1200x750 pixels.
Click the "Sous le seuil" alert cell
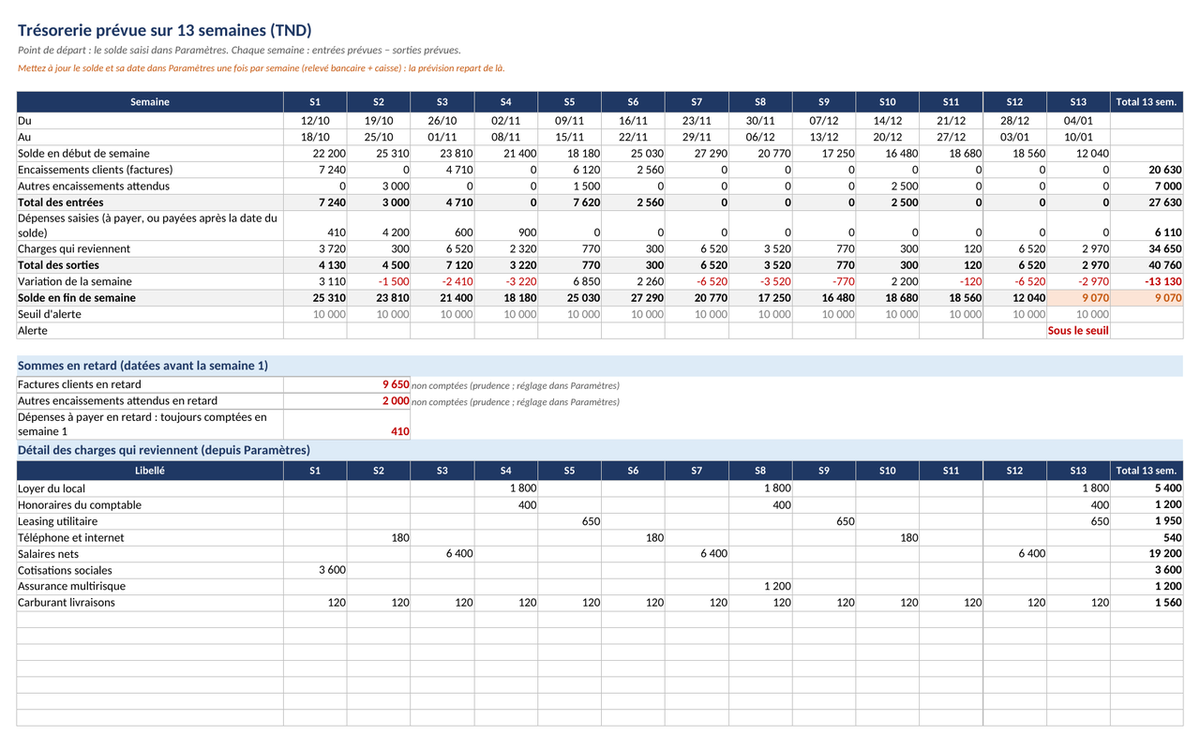(1078, 330)
